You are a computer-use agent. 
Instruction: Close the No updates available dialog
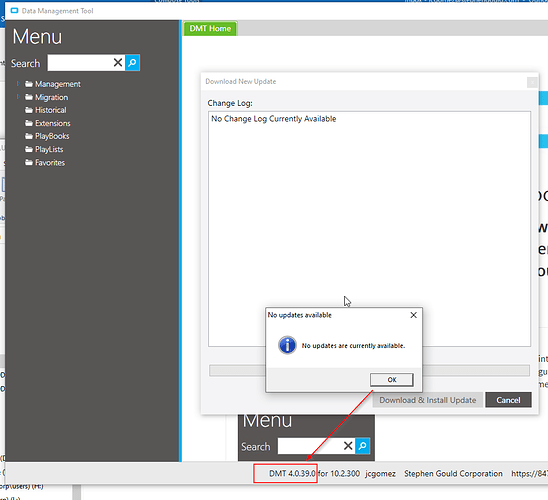413,315
